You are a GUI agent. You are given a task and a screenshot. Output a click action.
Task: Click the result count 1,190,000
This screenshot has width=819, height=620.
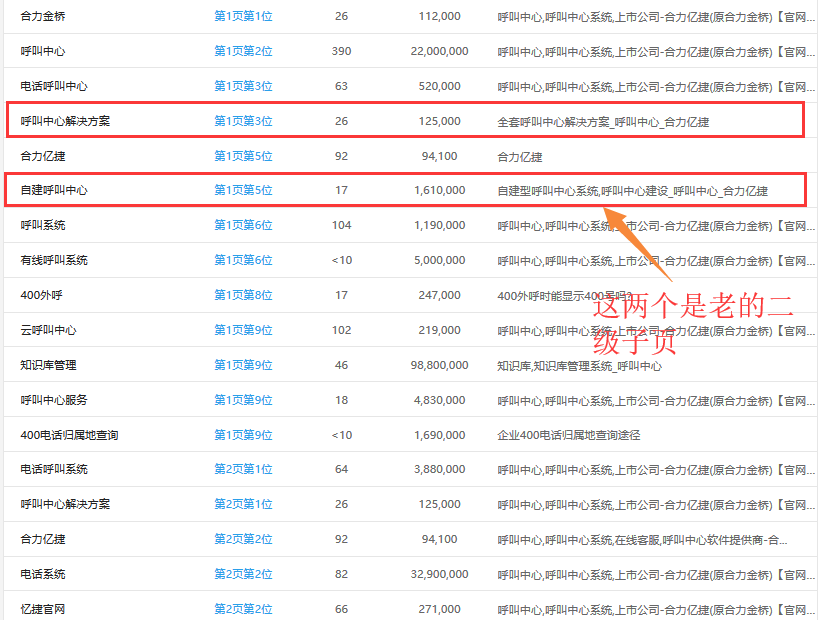tap(439, 225)
